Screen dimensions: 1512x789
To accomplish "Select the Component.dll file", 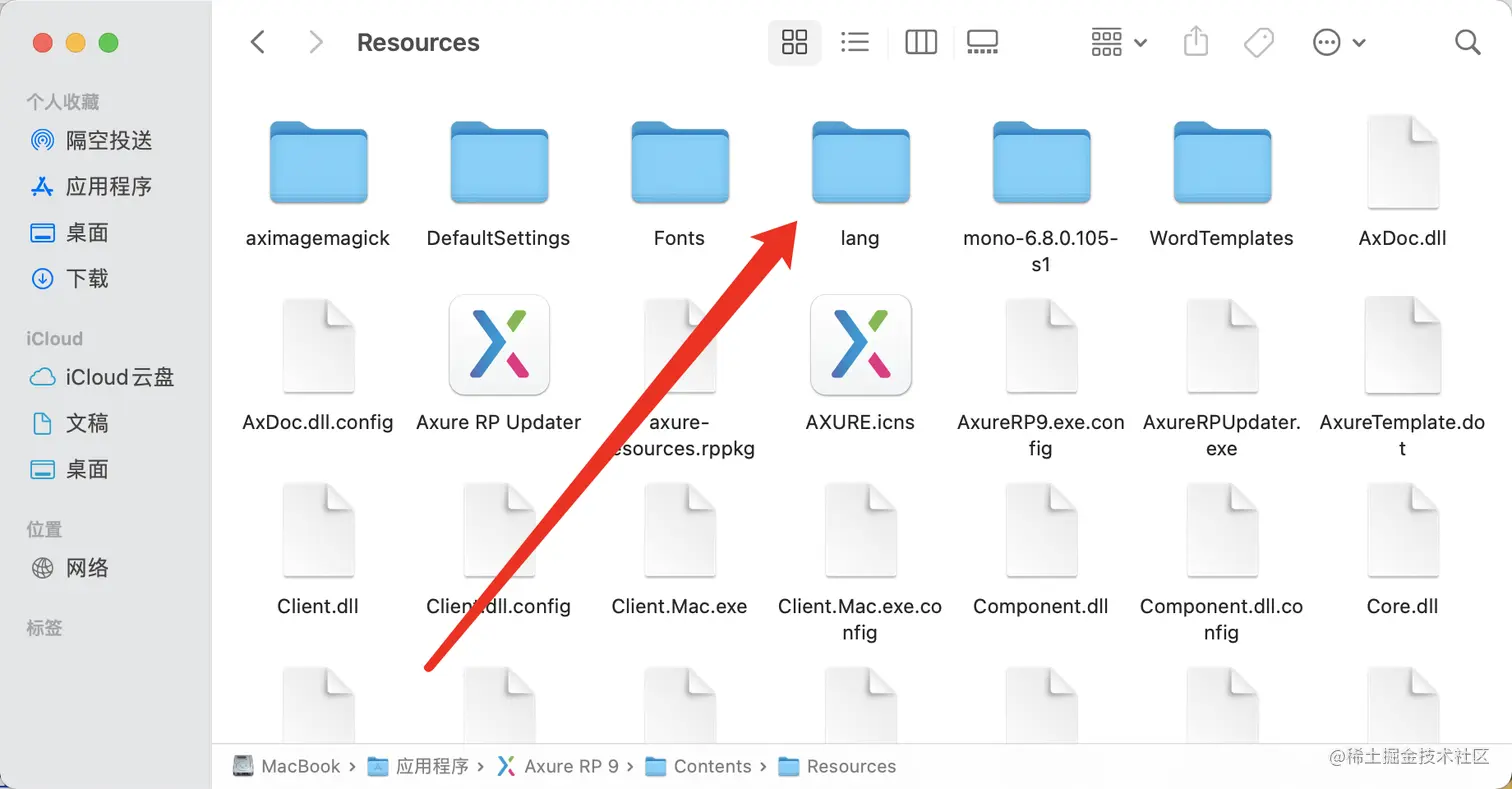I will [1041, 530].
